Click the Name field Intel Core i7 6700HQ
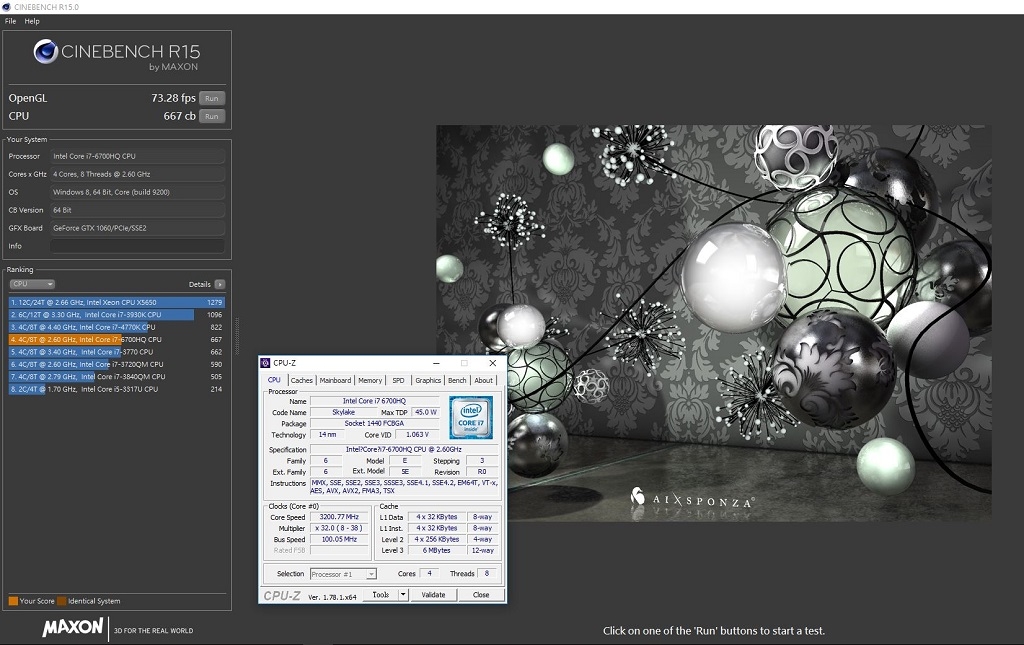1024x645 pixels. coord(375,401)
